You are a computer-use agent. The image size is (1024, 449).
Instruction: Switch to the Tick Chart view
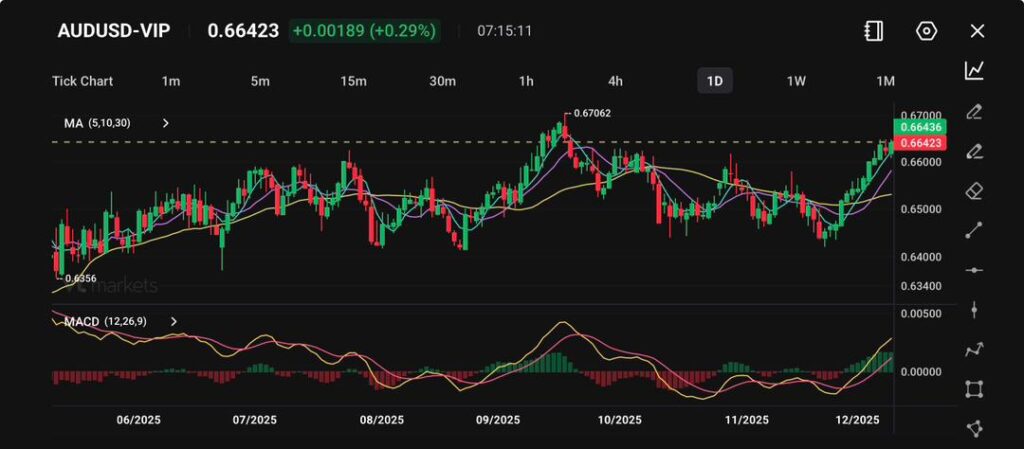pos(82,81)
